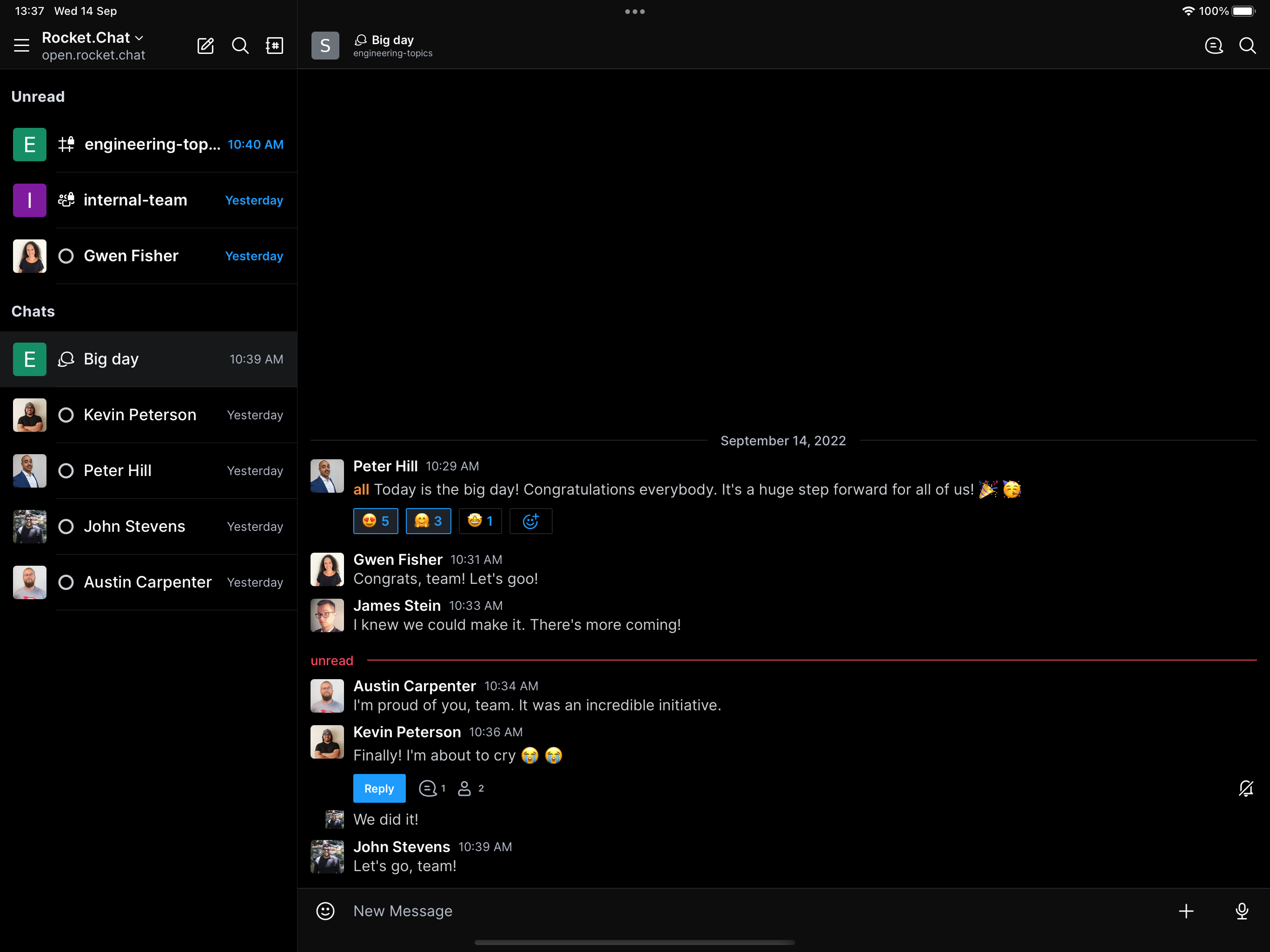Toggle the hugging face reaction with 3
The width and height of the screenshot is (1270, 952).
[x=428, y=521]
